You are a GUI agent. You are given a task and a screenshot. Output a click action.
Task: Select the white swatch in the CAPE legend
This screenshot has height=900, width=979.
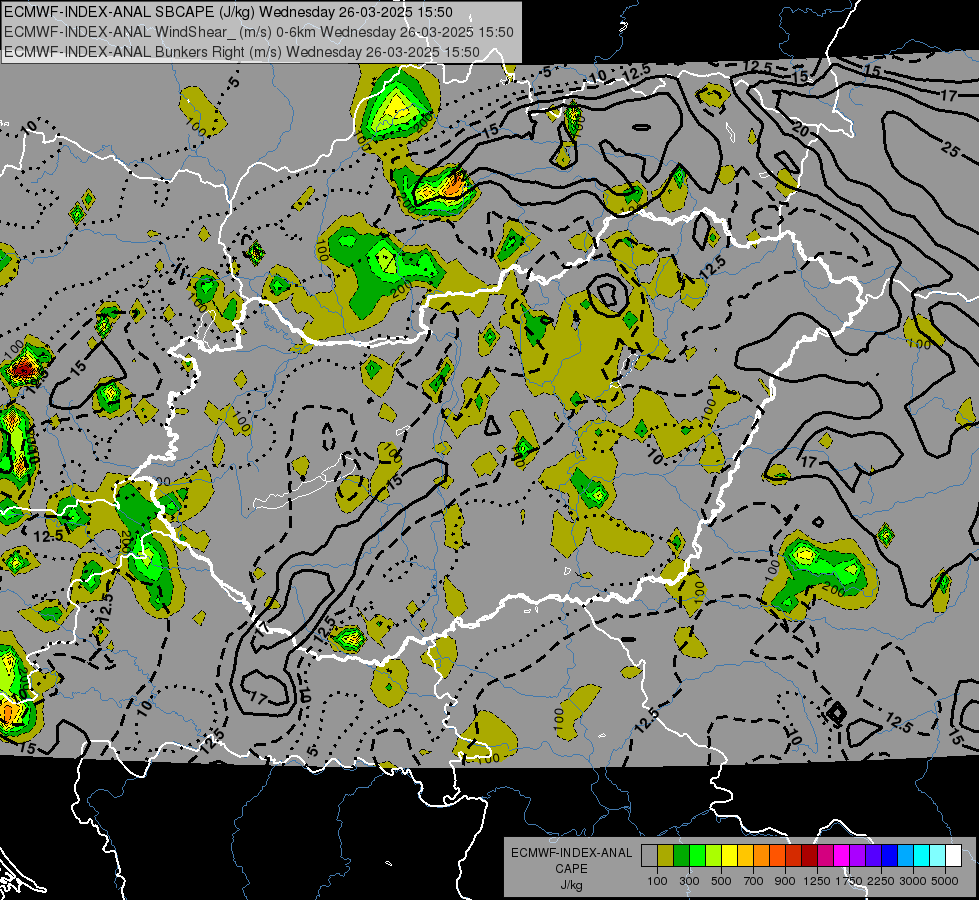(954, 855)
